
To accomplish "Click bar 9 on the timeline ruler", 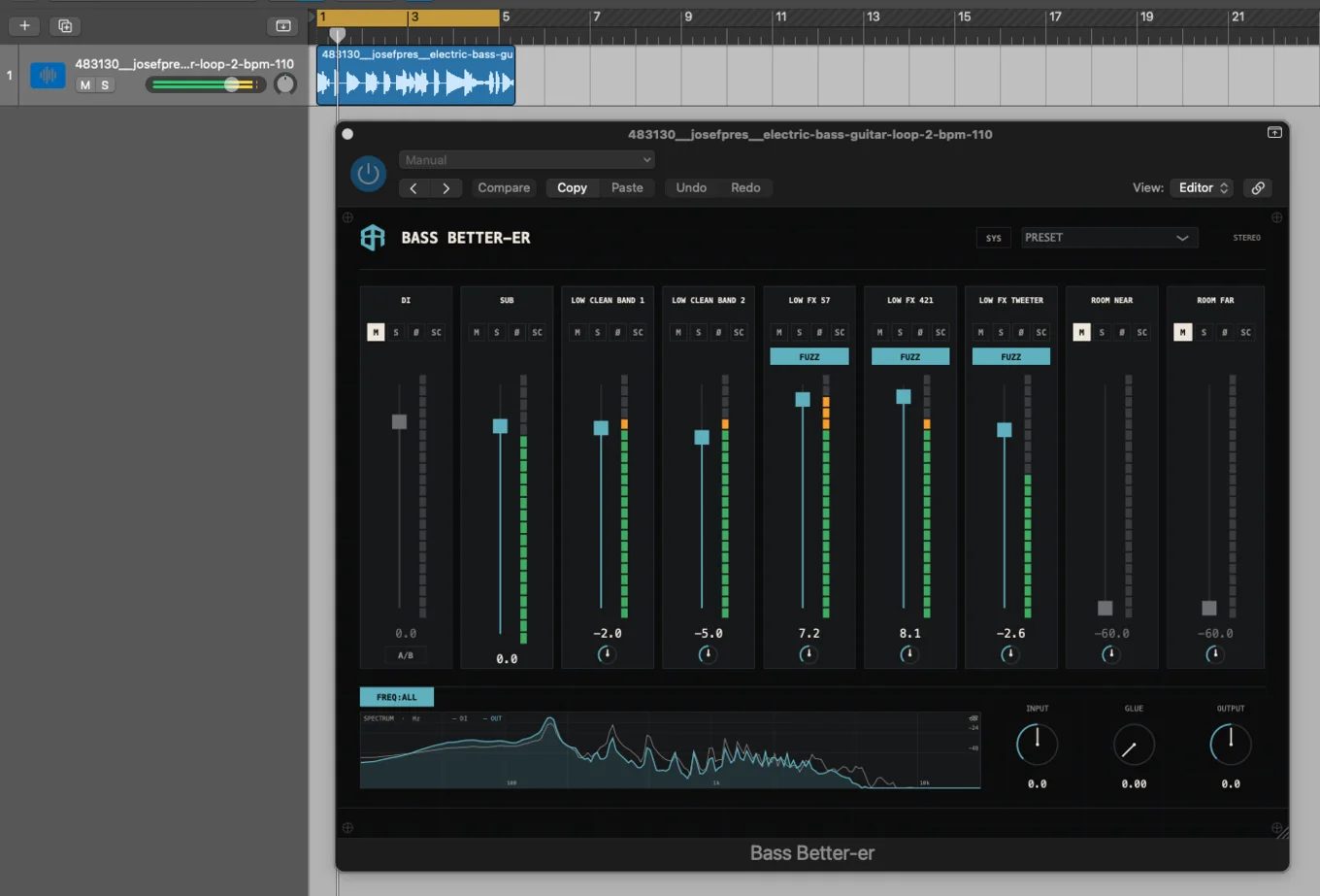I will point(688,17).
